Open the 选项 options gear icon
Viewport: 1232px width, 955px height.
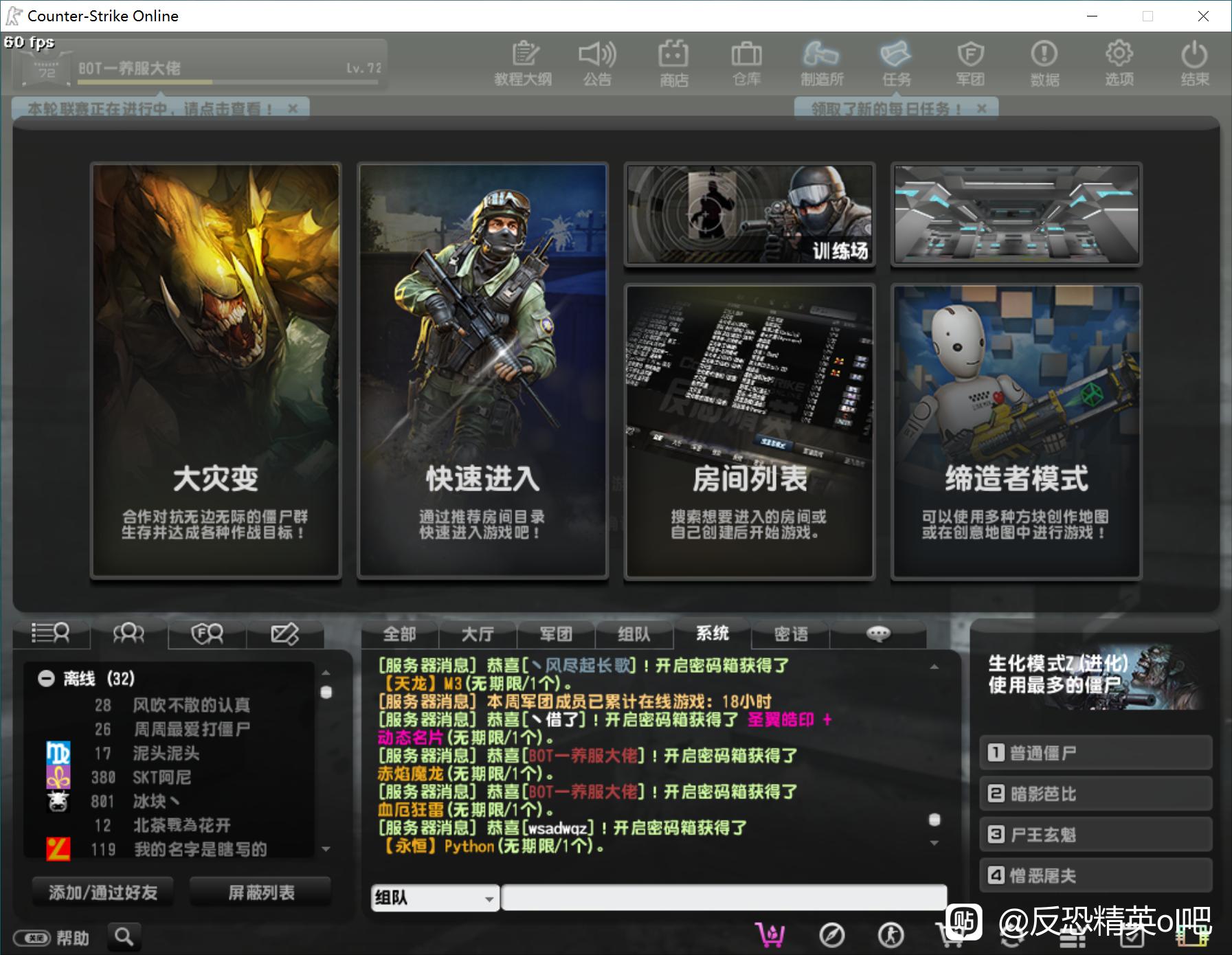coord(1119,63)
